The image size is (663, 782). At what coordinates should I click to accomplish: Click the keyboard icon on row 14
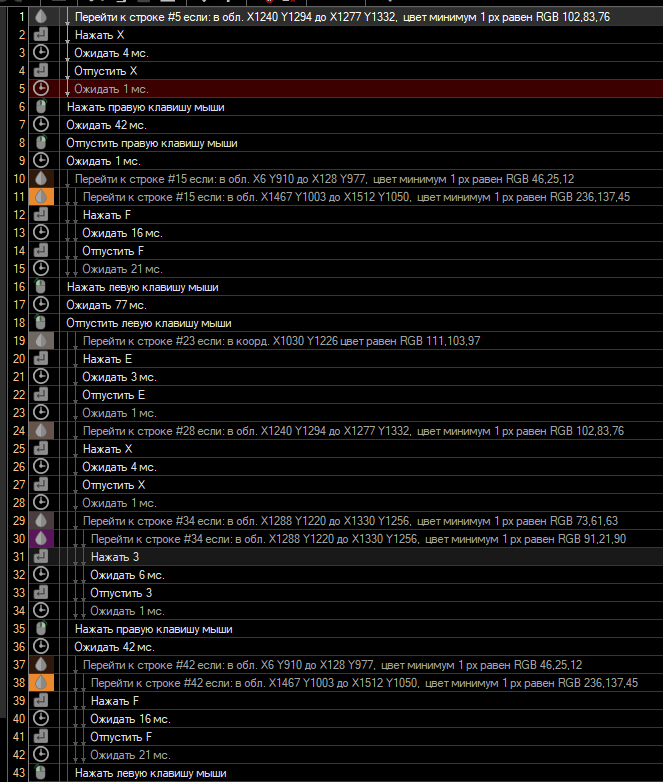[x=41, y=251]
